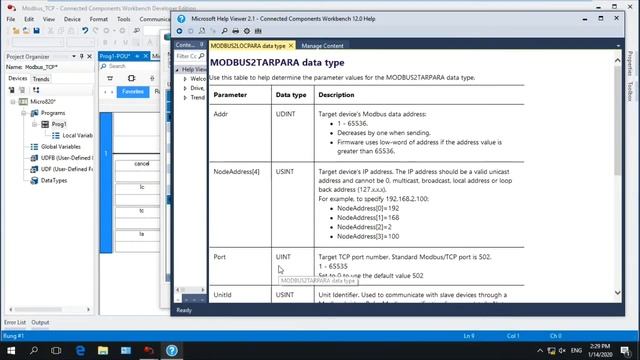Switch to Manage Content tab
The width and height of the screenshot is (640, 360).
[x=322, y=46]
